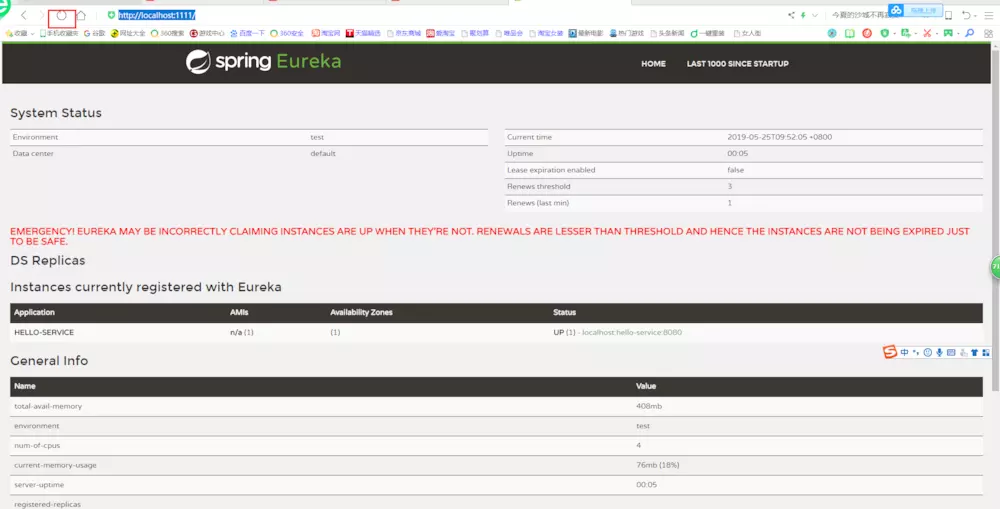Click the green security shield in address bar
This screenshot has width=1000, height=509.
111,15
